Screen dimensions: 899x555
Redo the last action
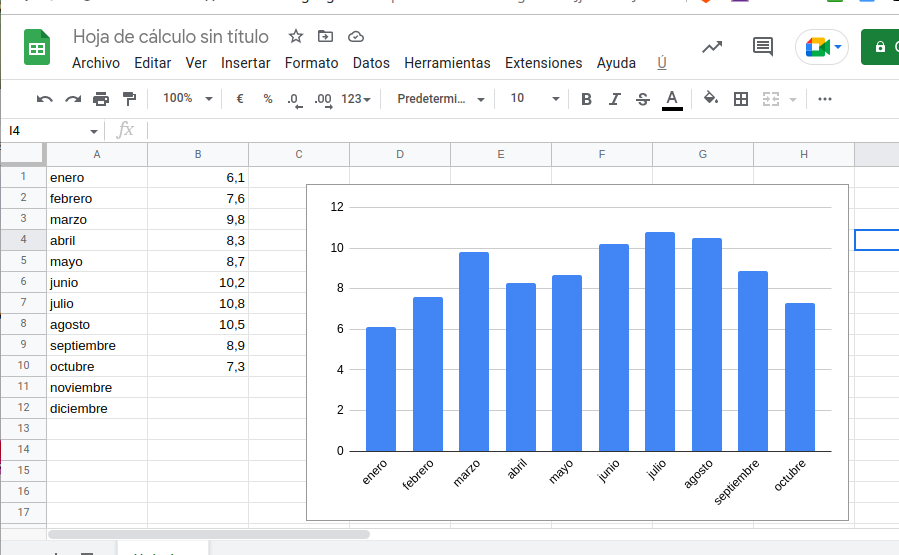coord(73,99)
